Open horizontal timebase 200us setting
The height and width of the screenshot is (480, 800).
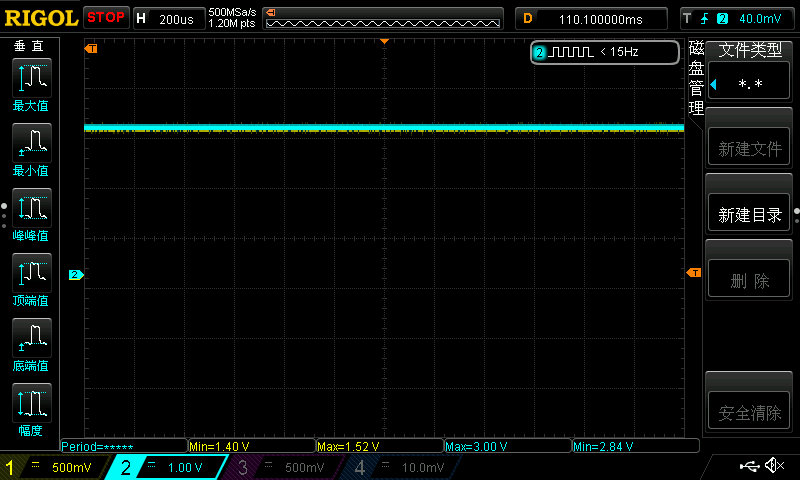[x=176, y=19]
